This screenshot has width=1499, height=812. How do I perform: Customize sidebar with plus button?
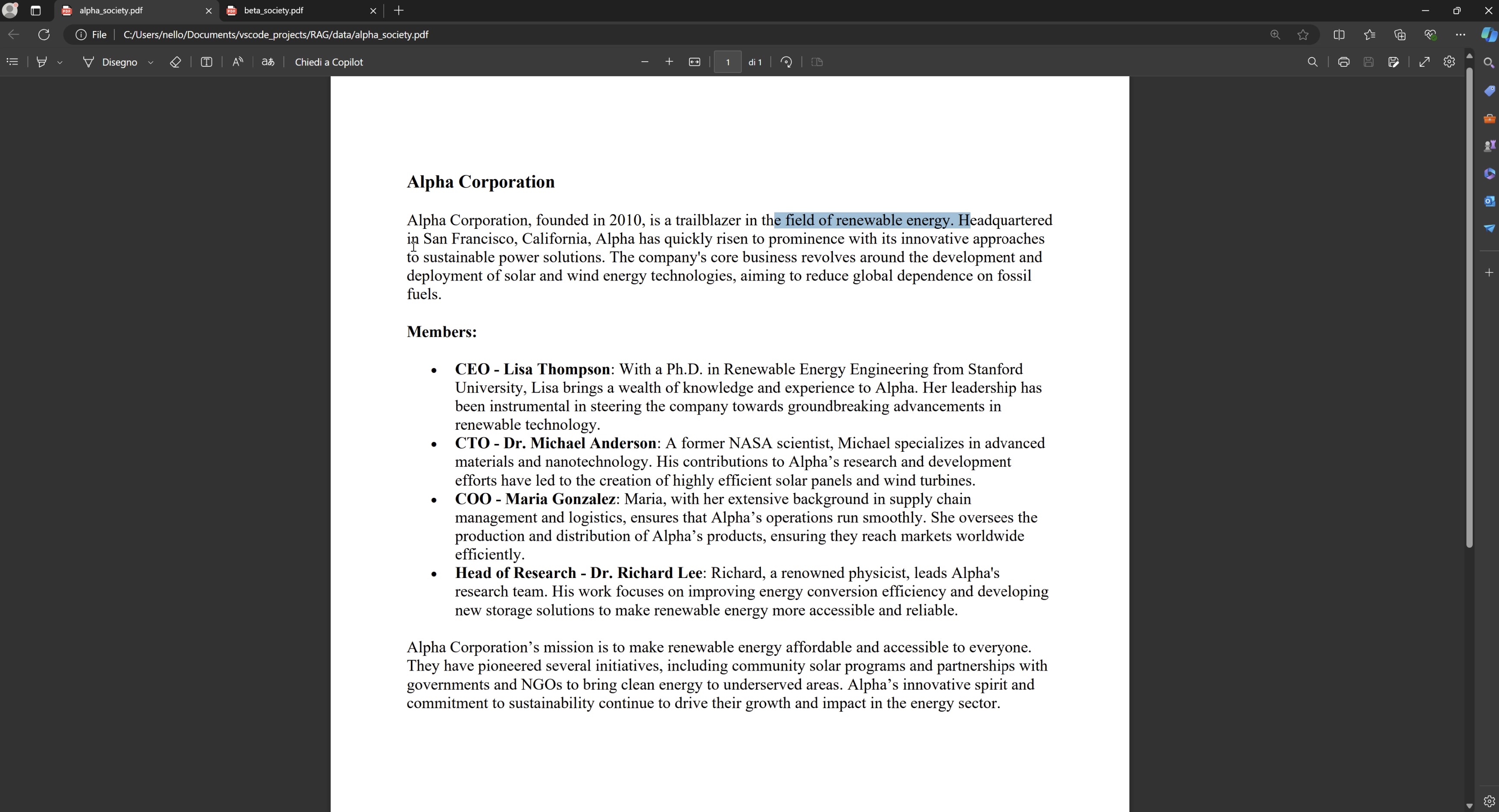click(x=1489, y=272)
